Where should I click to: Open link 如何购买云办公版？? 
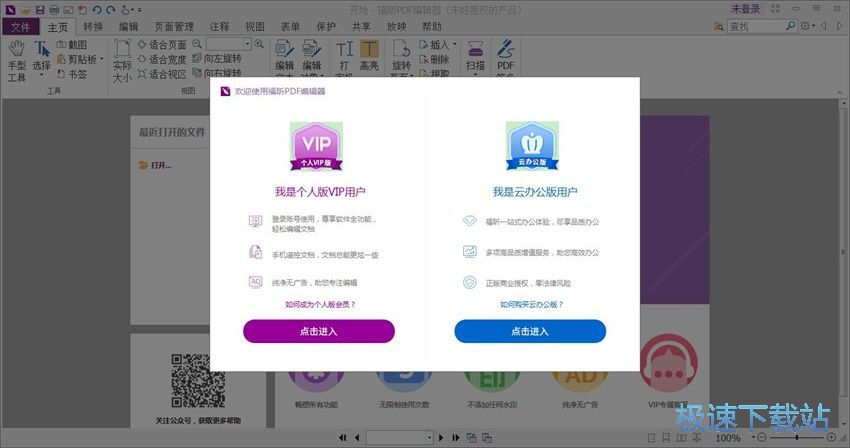point(531,305)
